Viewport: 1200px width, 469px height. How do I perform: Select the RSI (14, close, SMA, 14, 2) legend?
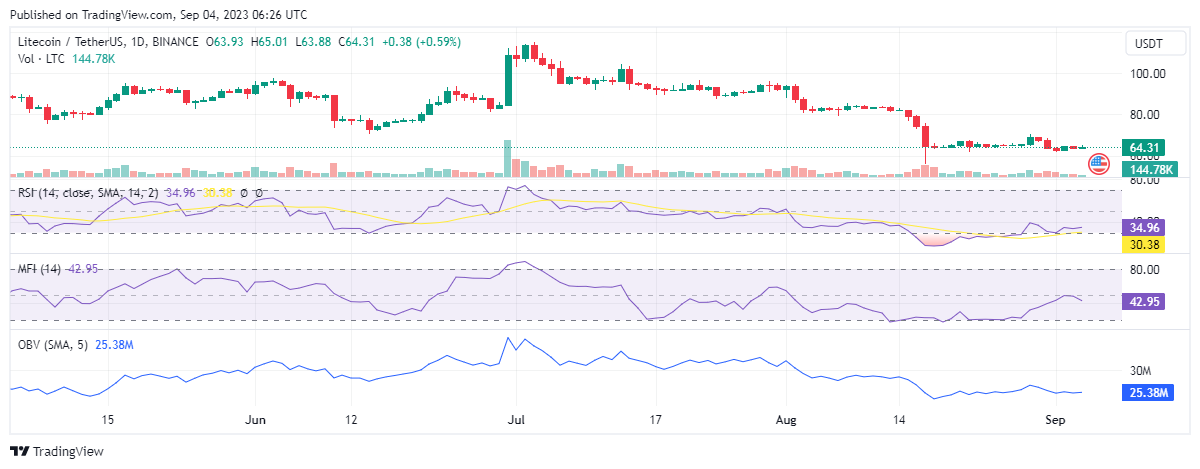click(x=88, y=192)
